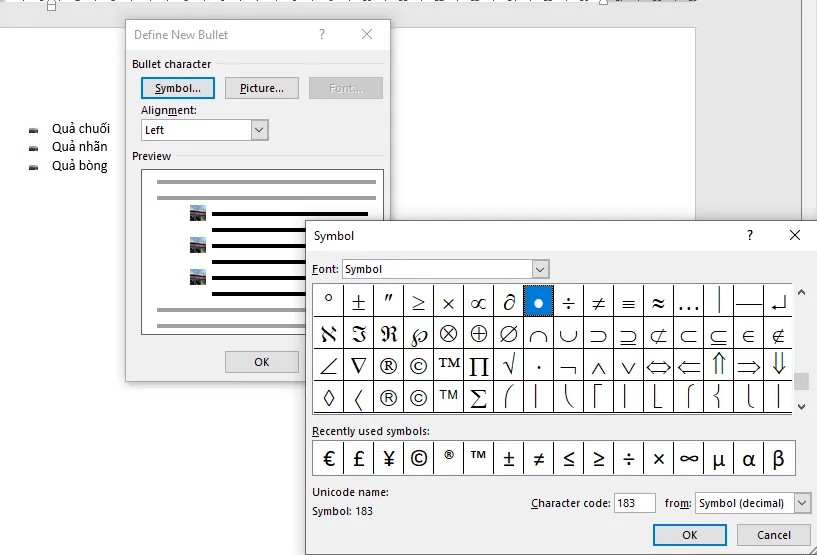Screen dimensions: 817x555
Task: Select the euro sign in recently used symbols
Action: (328, 459)
